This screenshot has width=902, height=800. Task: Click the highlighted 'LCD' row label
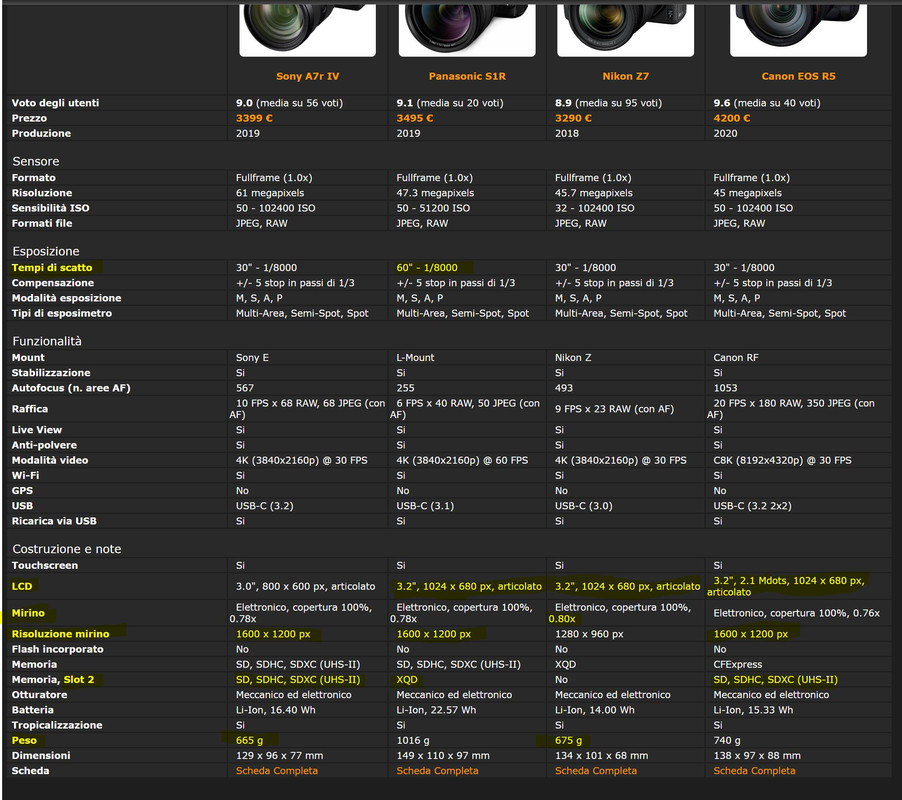click(22, 586)
